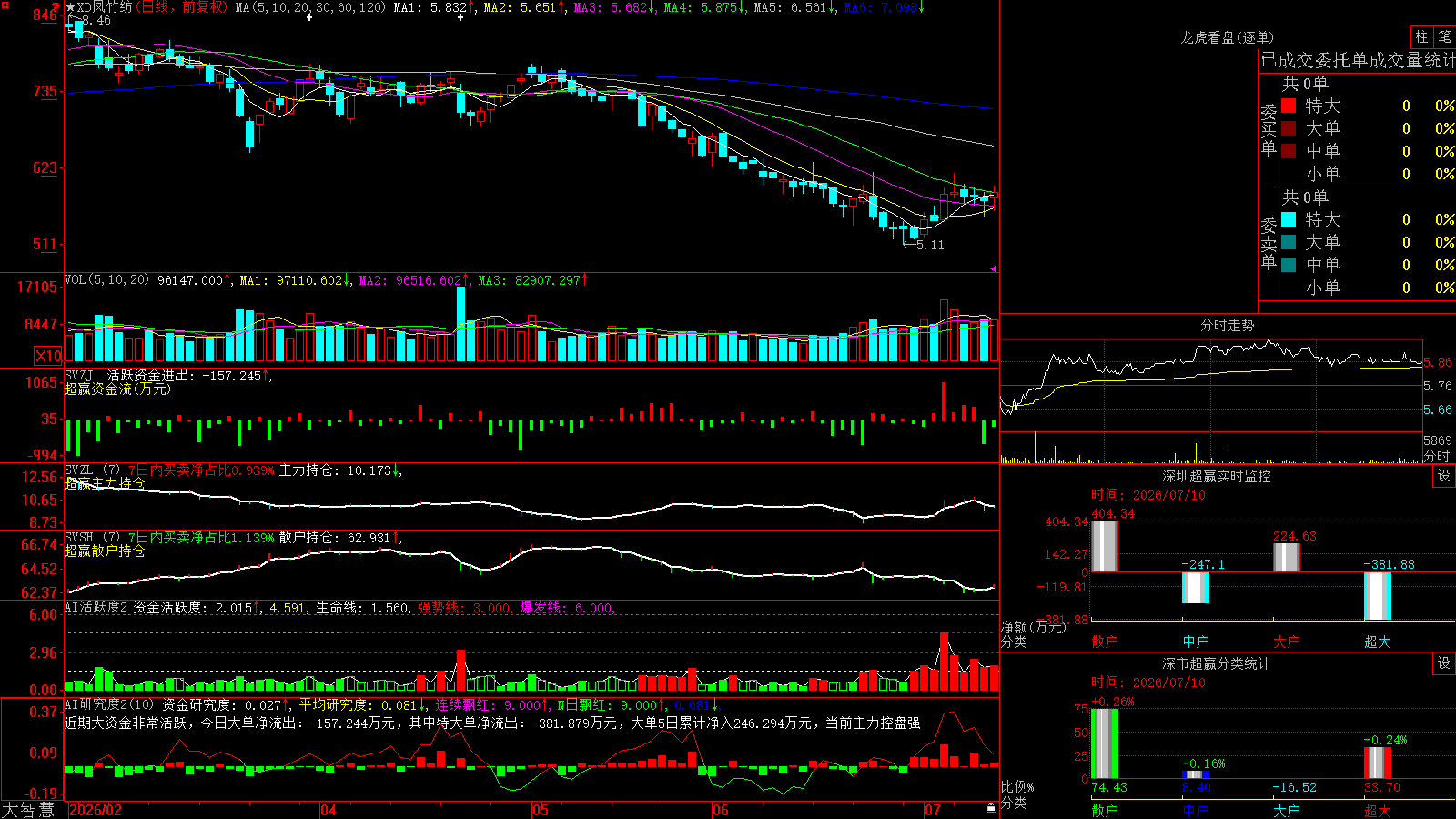Click the 分时走势 panel title
The height and width of the screenshot is (819, 1456).
[1228, 325]
